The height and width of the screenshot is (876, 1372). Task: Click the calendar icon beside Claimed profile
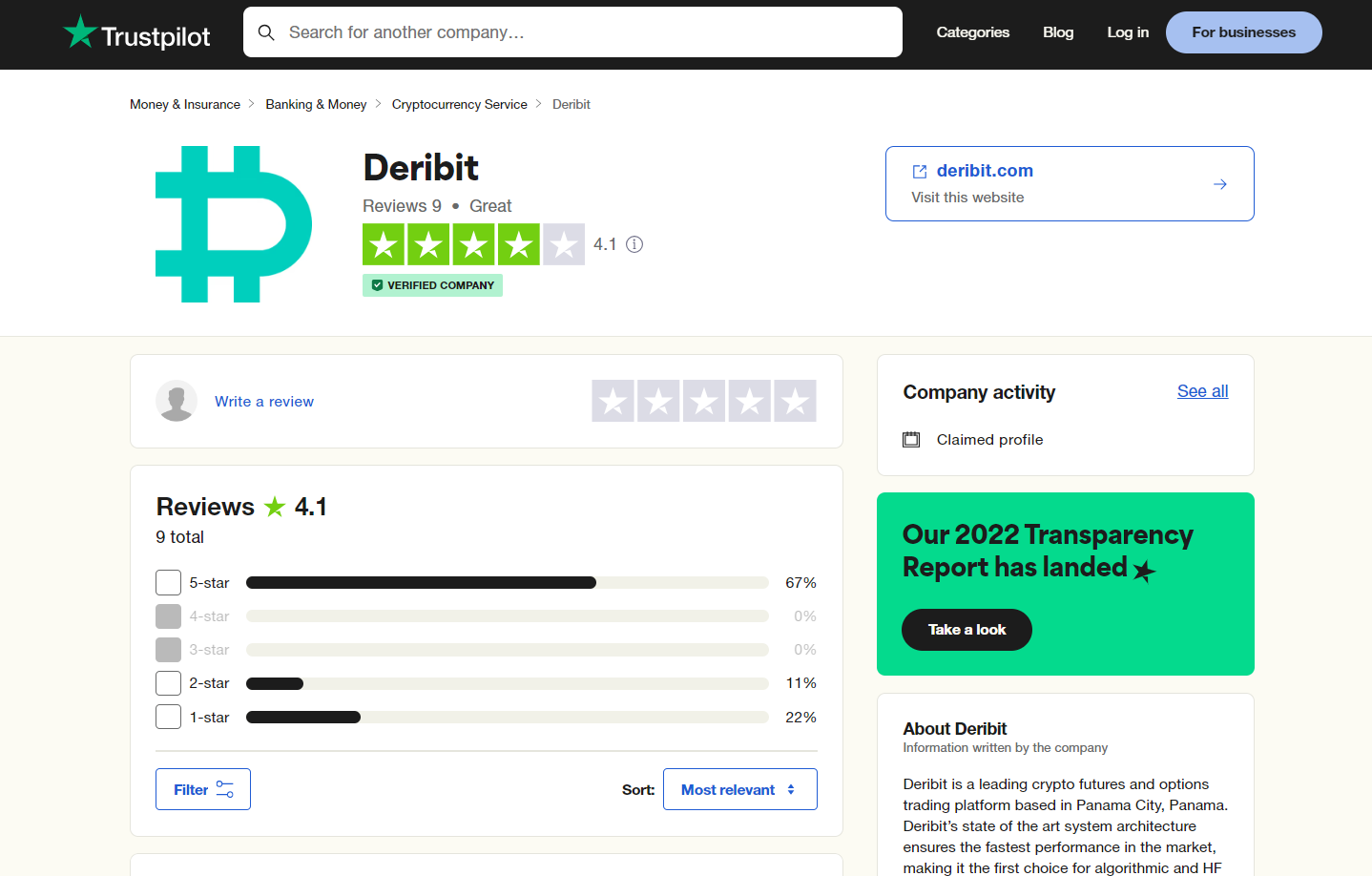point(911,440)
